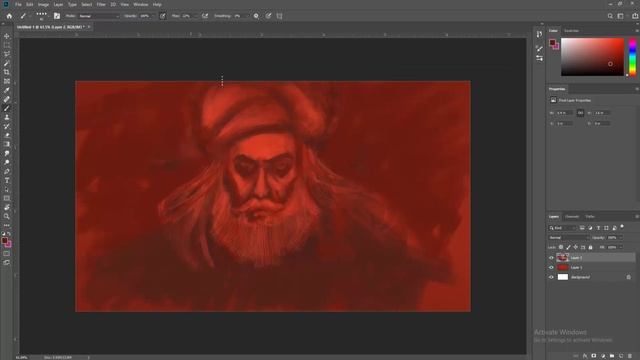Image resolution: width=640 pixels, height=360 pixels.
Task: Toggle airbrush build-up effects
Action: [205, 16]
